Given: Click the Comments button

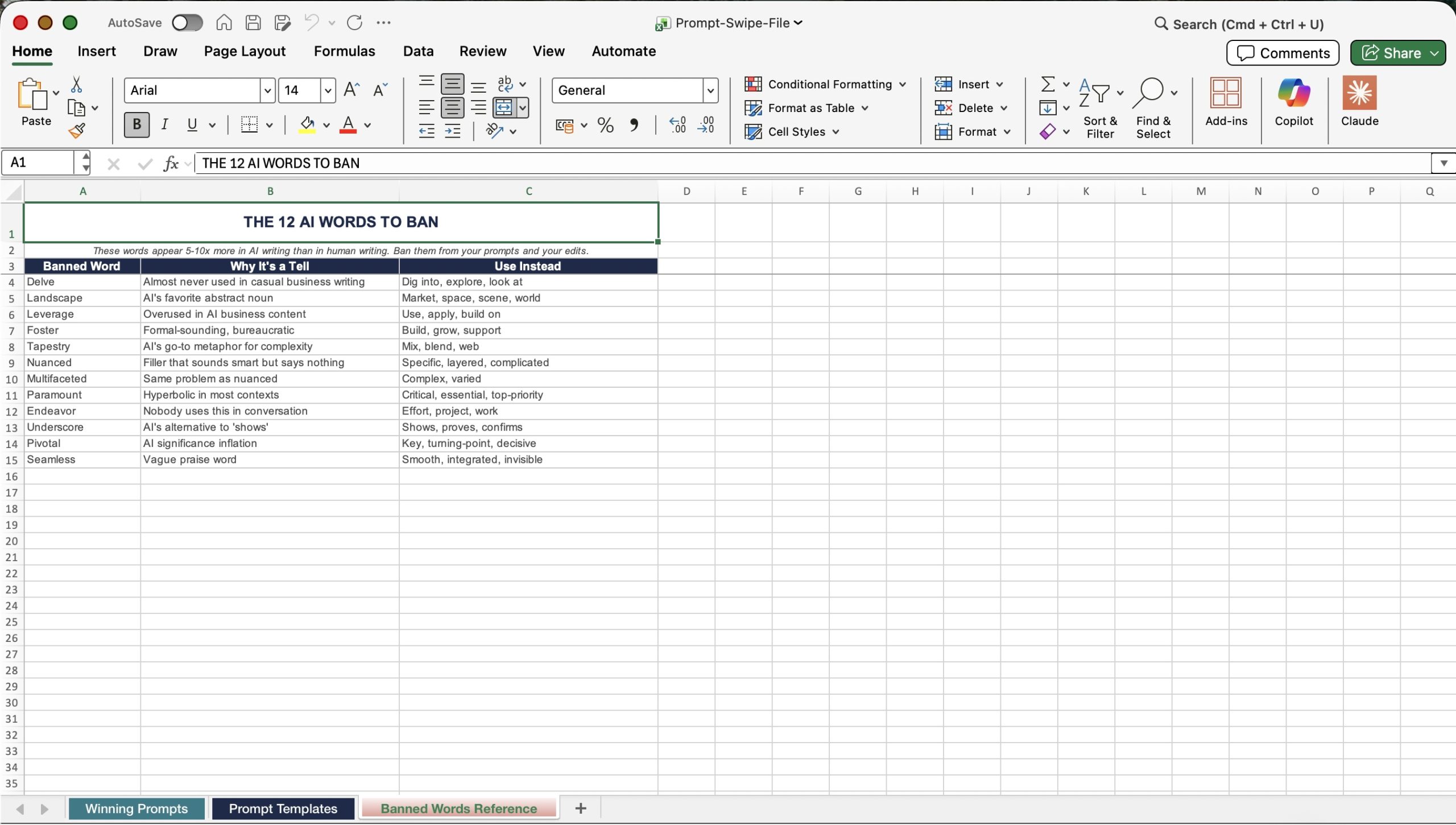Looking at the screenshot, I should (x=1283, y=53).
